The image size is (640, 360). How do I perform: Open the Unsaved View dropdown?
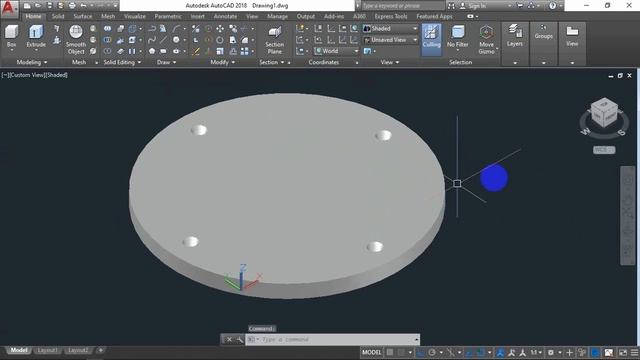(x=390, y=40)
